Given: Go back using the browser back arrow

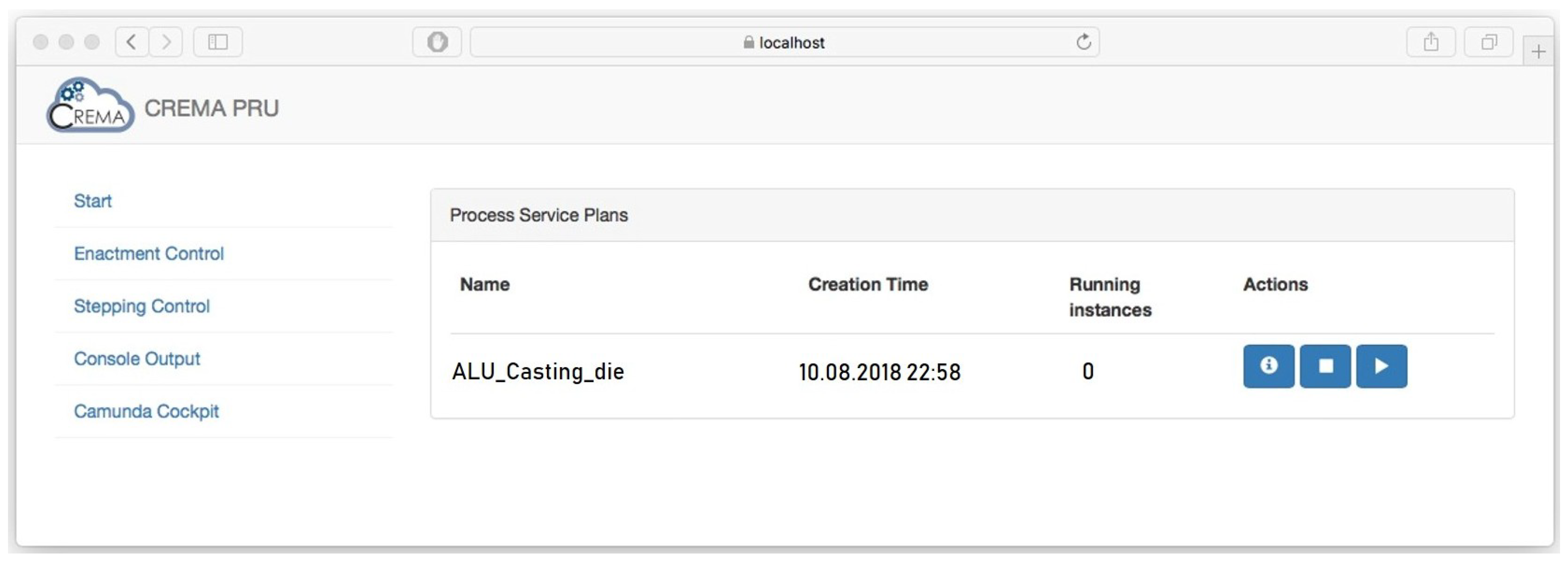Looking at the screenshot, I should [x=131, y=42].
